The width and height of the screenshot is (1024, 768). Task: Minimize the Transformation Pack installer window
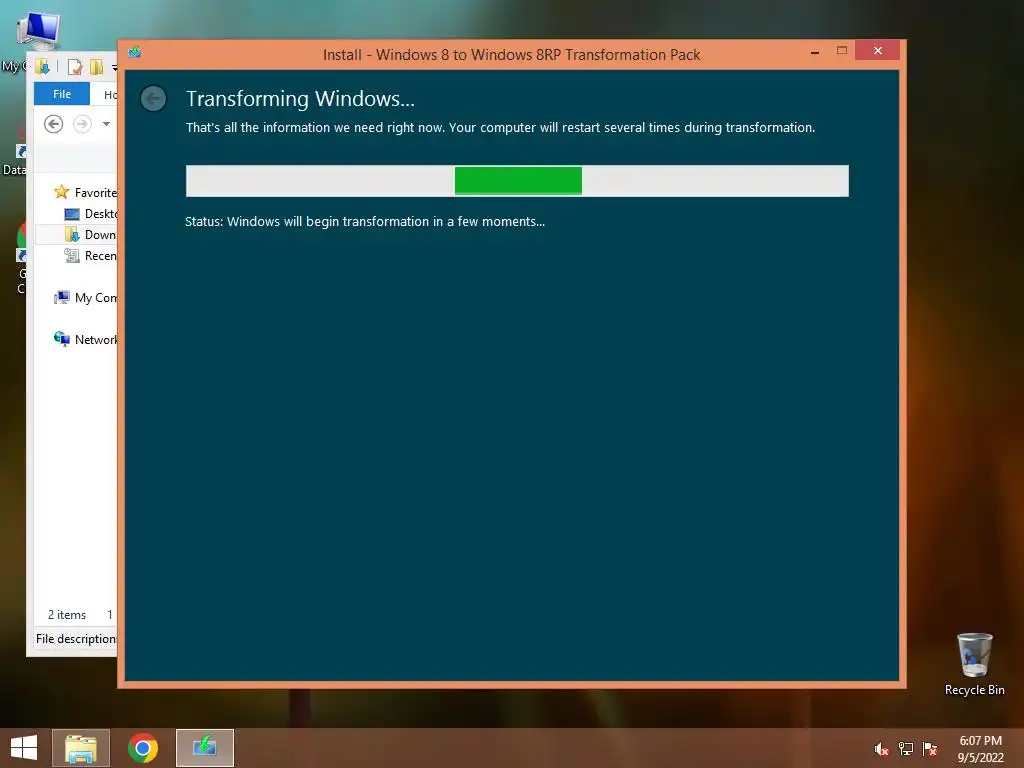coord(815,52)
